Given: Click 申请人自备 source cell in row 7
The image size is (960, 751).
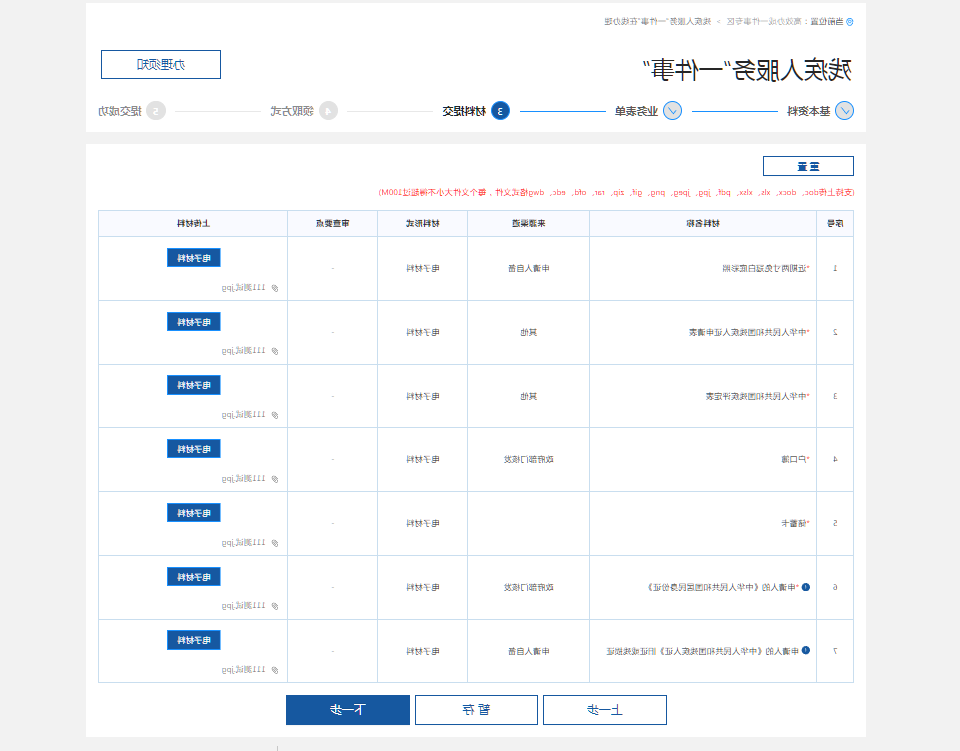Looking at the screenshot, I should [528, 651].
